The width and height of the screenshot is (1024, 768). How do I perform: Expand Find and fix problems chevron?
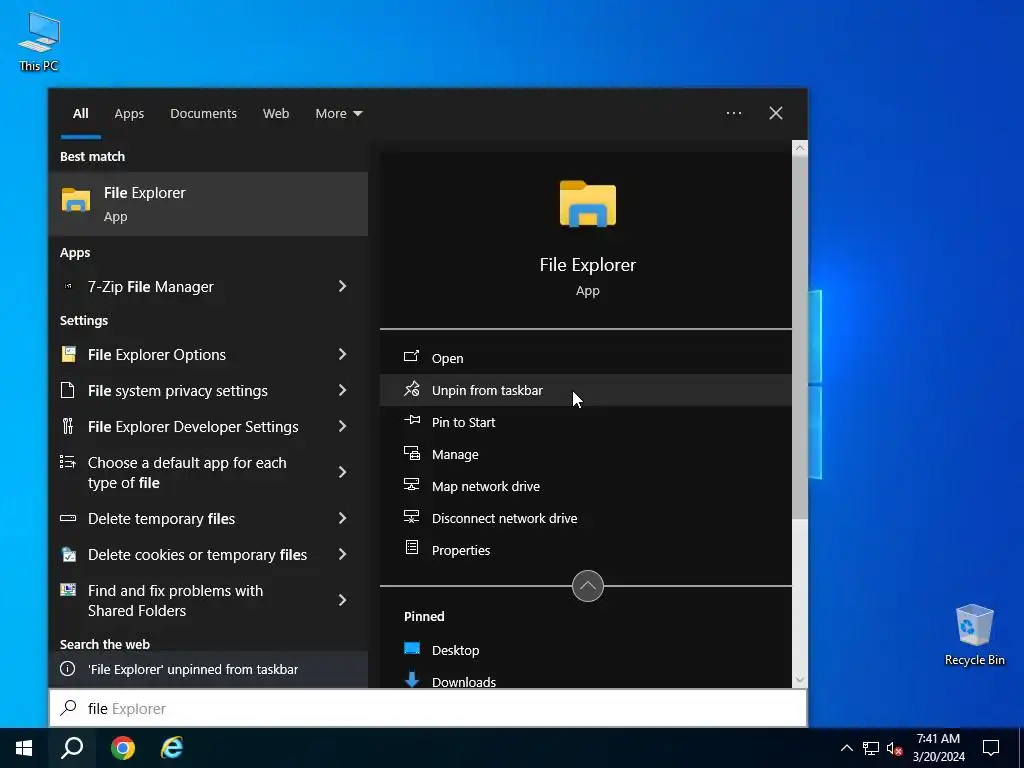(x=342, y=600)
